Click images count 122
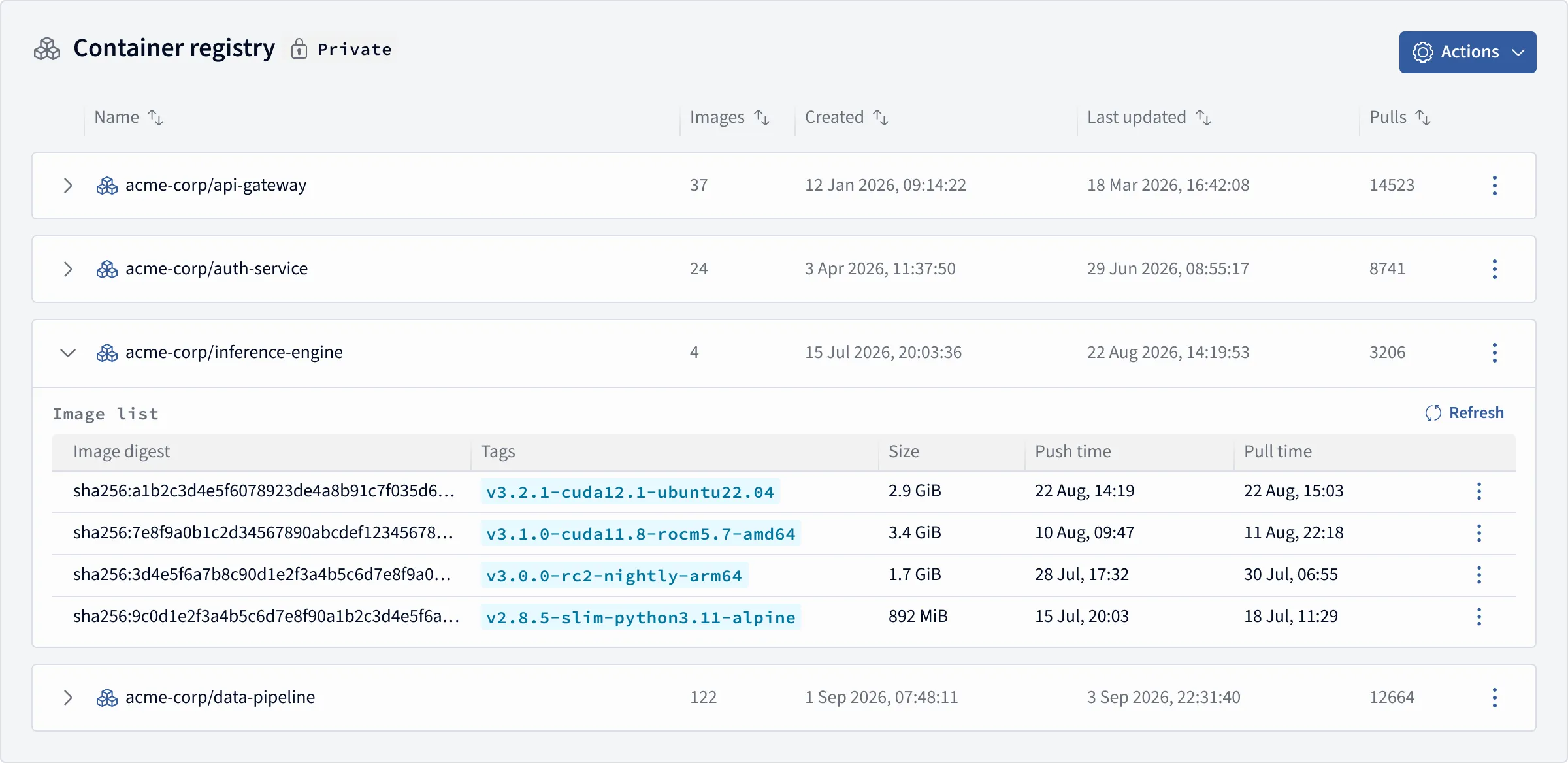 tap(703, 698)
